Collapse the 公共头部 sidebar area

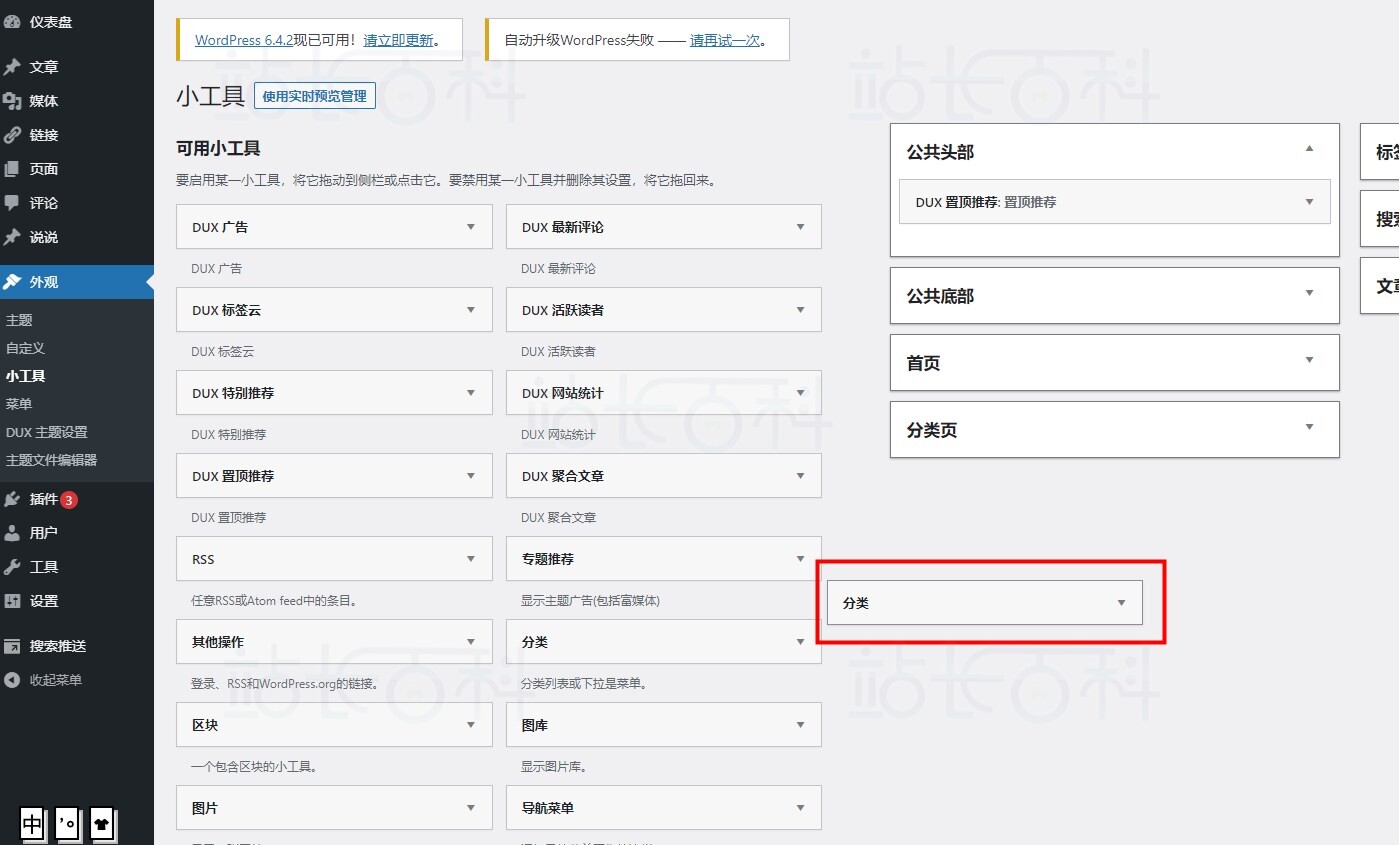click(x=1310, y=149)
